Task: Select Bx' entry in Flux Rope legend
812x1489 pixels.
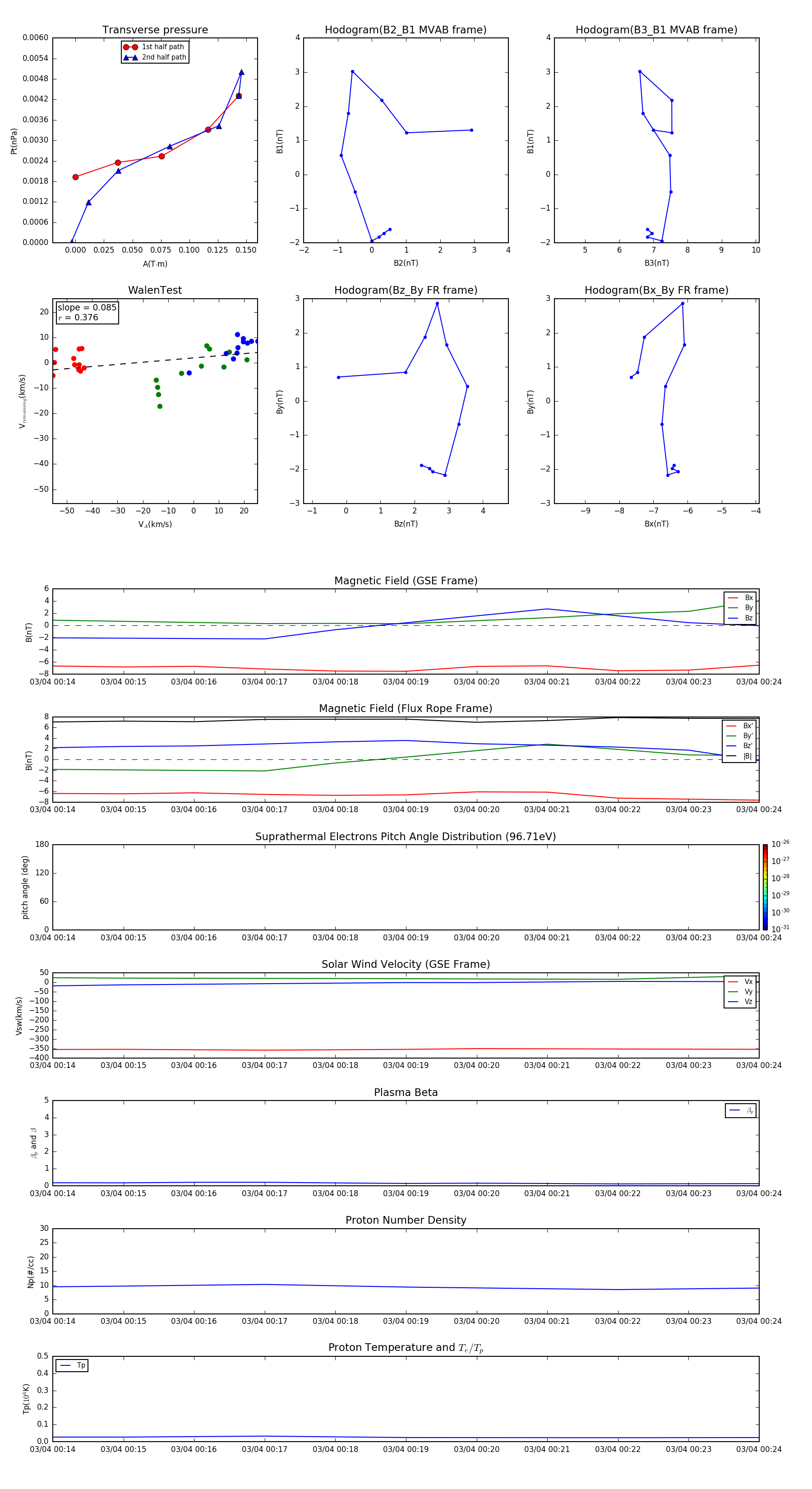Action: pos(739,726)
